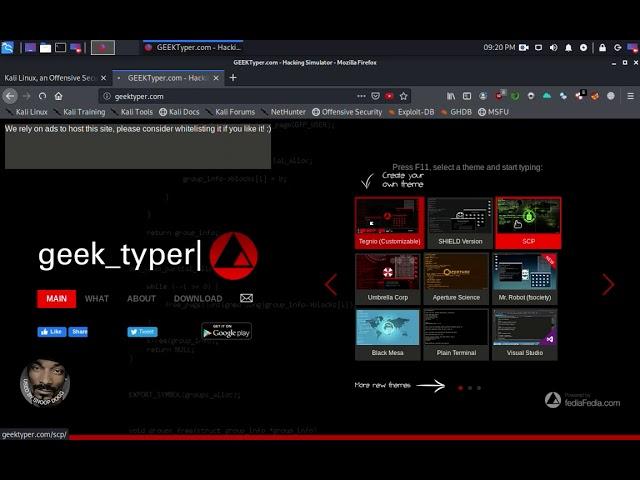The height and width of the screenshot is (480, 640).
Task: Click the Snoop Dogg badge image
Action: tap(45, 382)
